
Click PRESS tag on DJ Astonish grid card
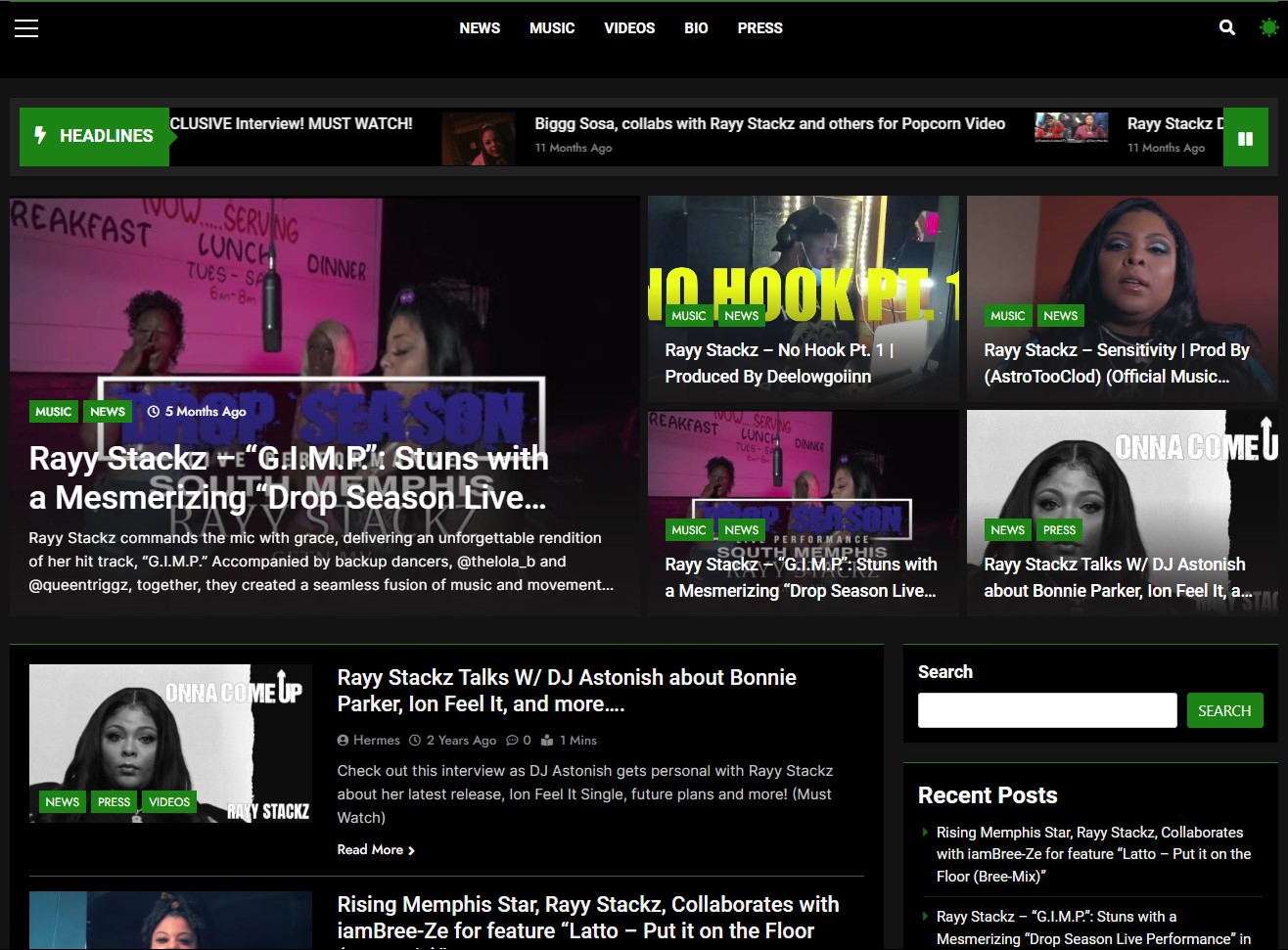[x=1060, y=530]
